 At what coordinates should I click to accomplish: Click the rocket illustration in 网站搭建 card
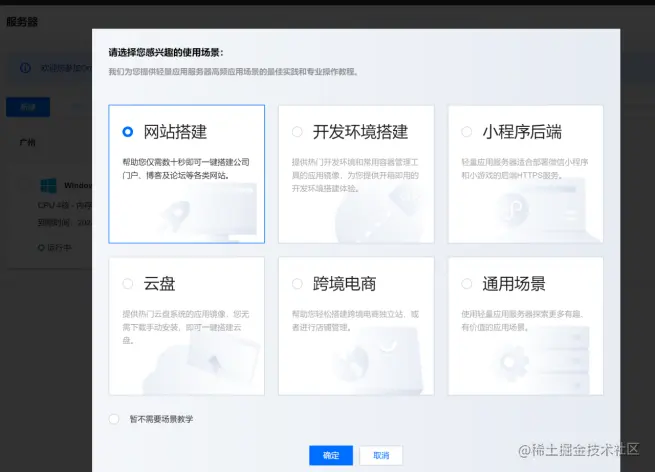pyautogui.click(x=175, y=214)
